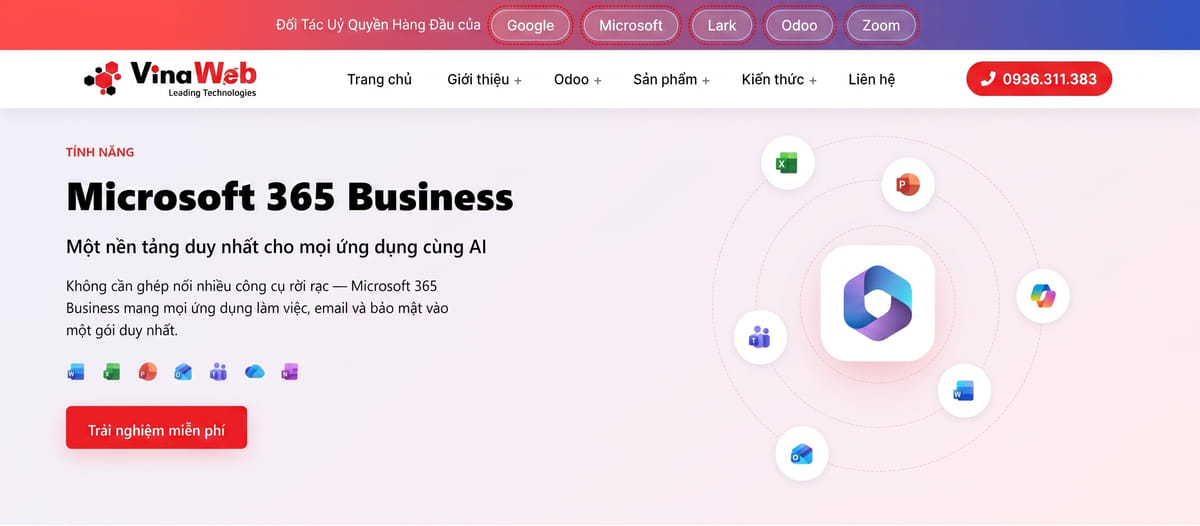Click the OneDrive cloud icon

pos(254,372)
